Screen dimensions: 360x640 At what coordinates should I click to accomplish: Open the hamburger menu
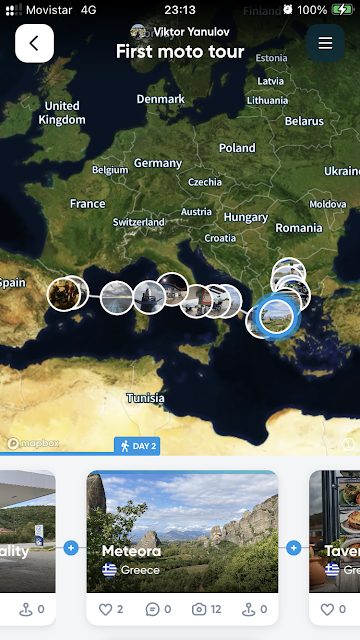[x=325, y=43]
